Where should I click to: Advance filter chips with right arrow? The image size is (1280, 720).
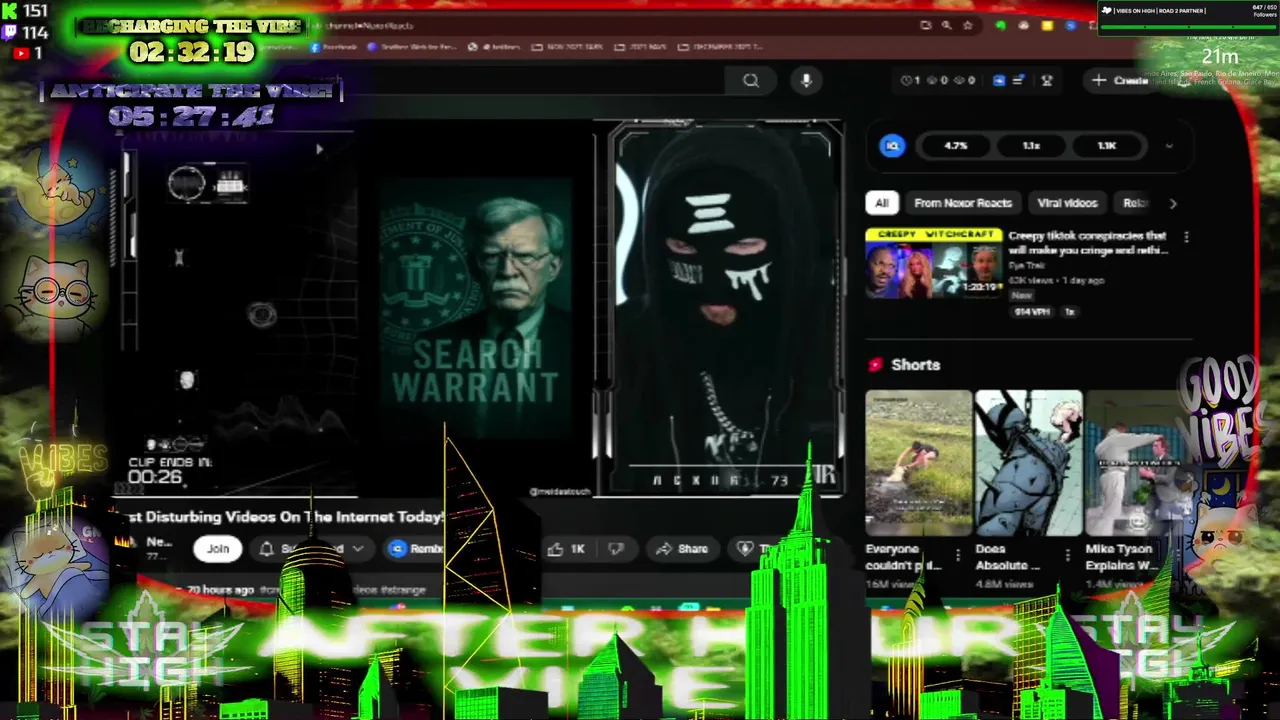point(1173,203)
